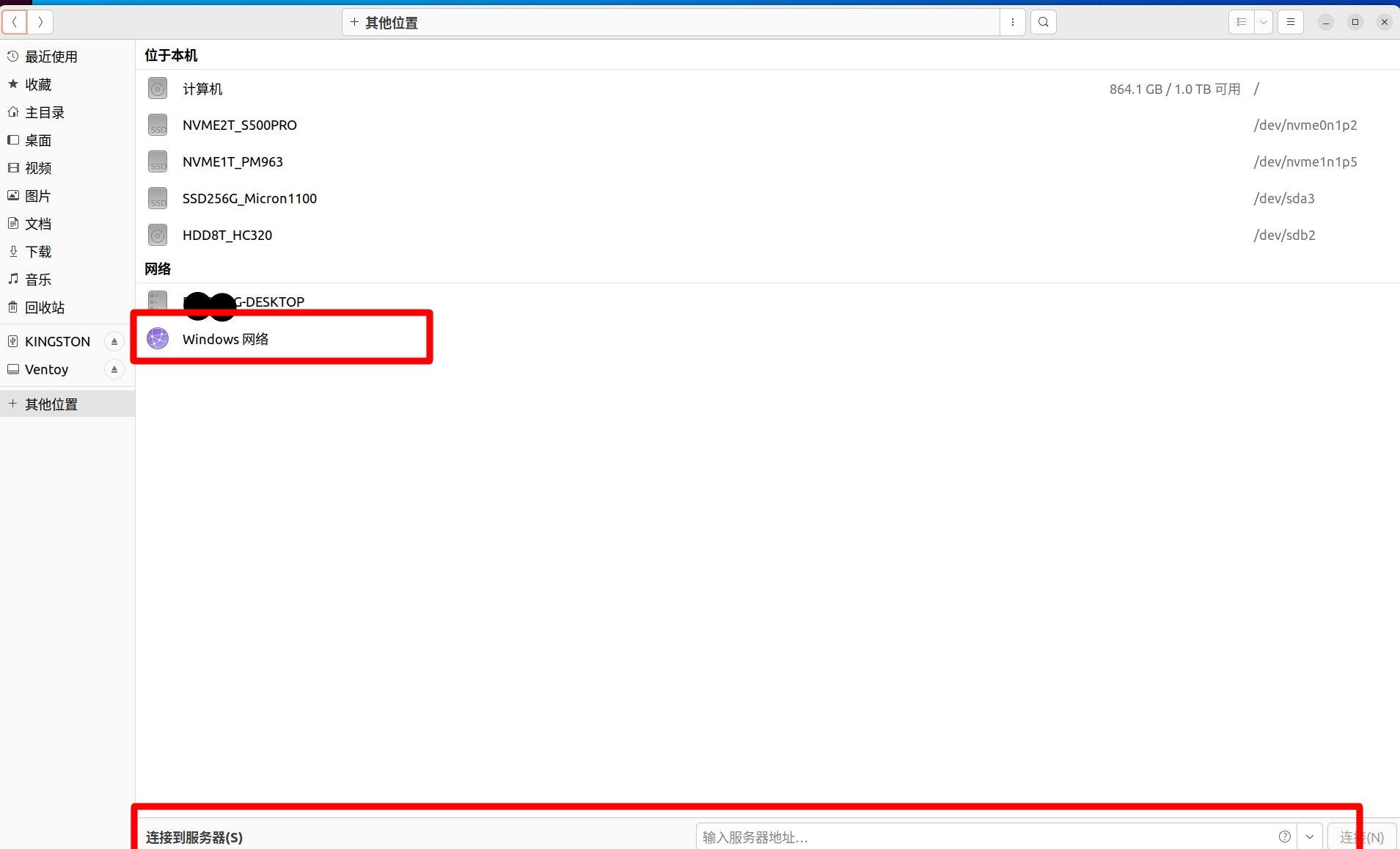Viewport: 1400px width, 849px height.
Task: Click /dev/nvme0n1p2 device path
Action: click(1305, 125)
